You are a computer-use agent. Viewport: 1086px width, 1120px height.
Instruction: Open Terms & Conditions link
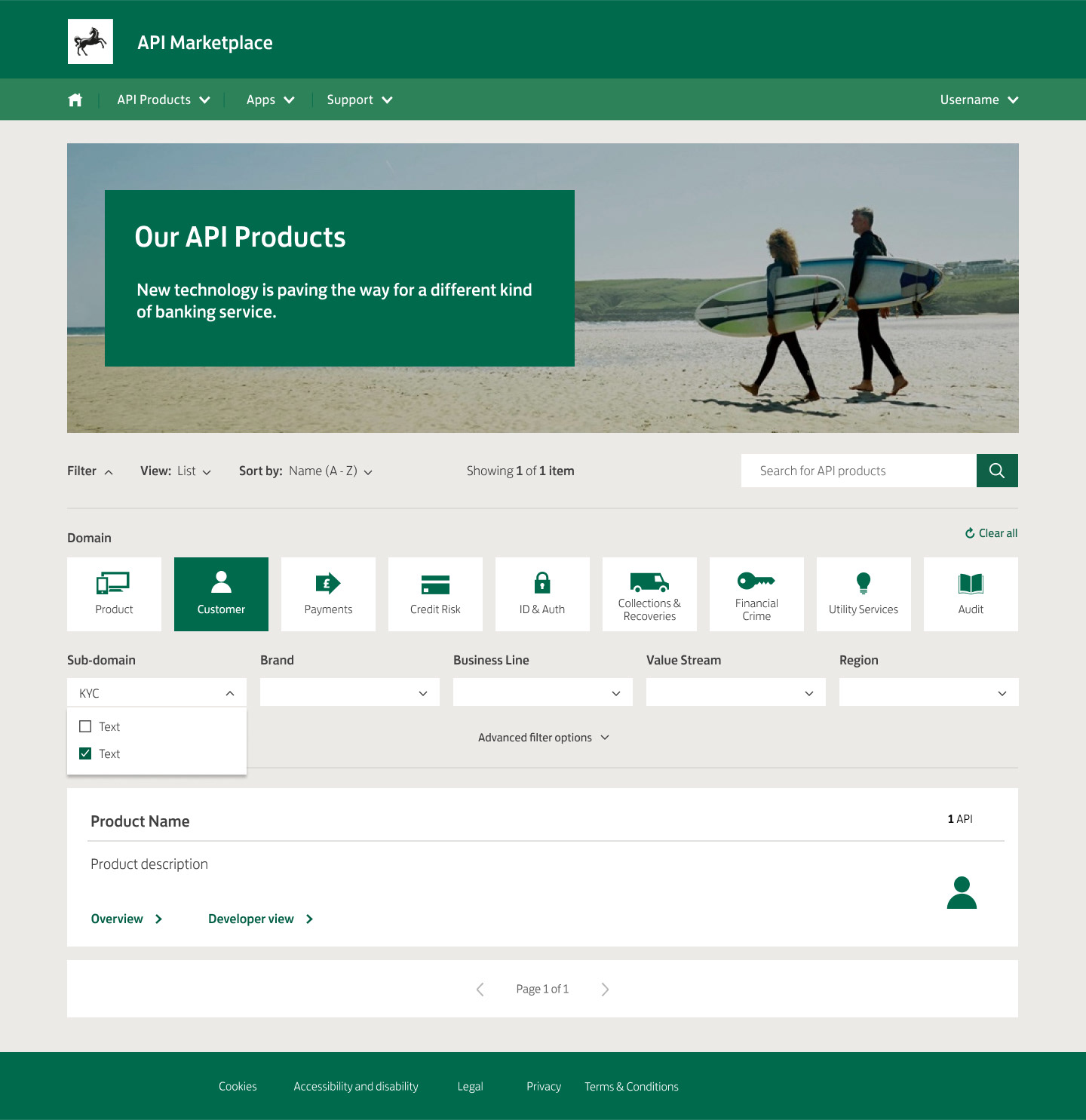(631, 1086)
